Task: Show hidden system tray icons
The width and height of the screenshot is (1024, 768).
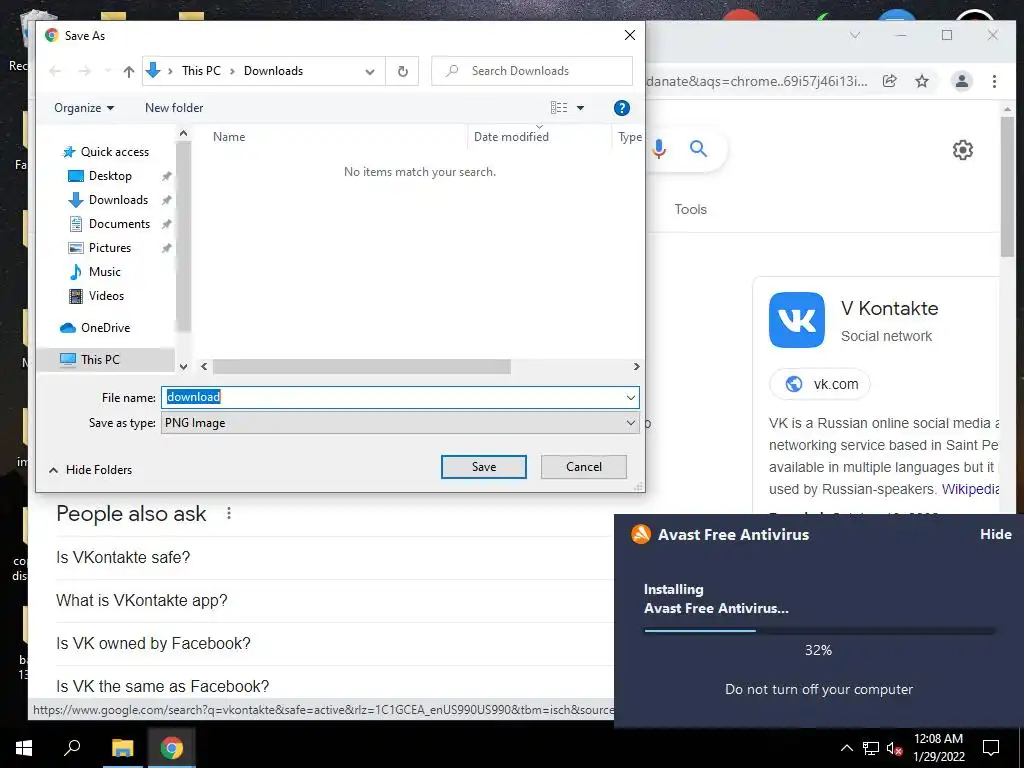Action: pos(846,748)
